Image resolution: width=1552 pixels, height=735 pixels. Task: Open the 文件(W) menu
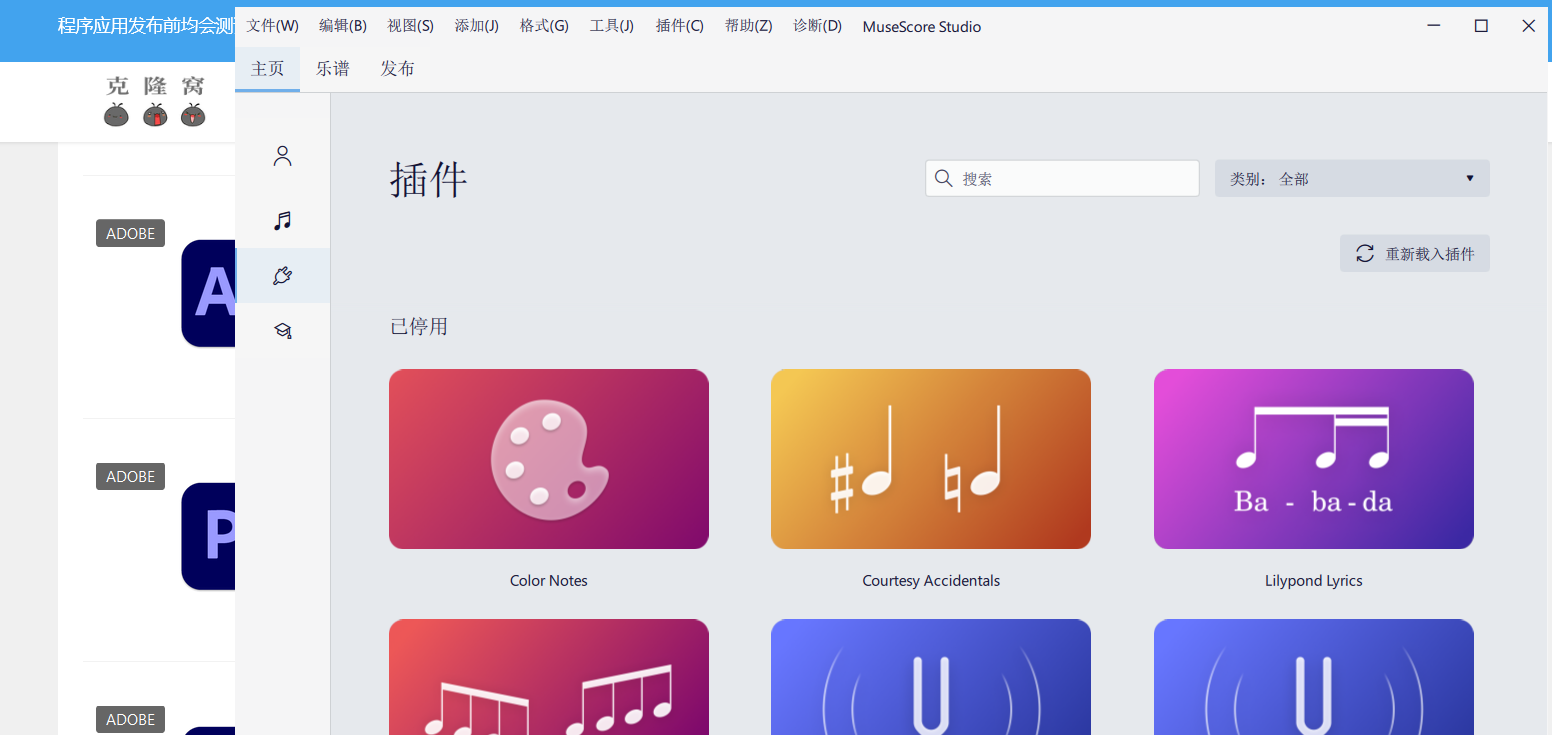(x=273, y=26)
